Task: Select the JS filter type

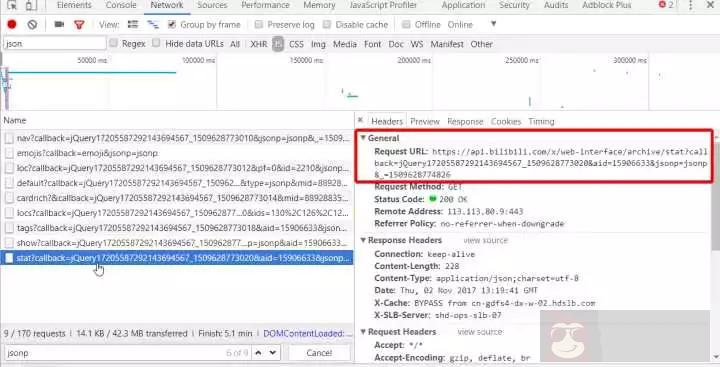Action: point(278,44)
